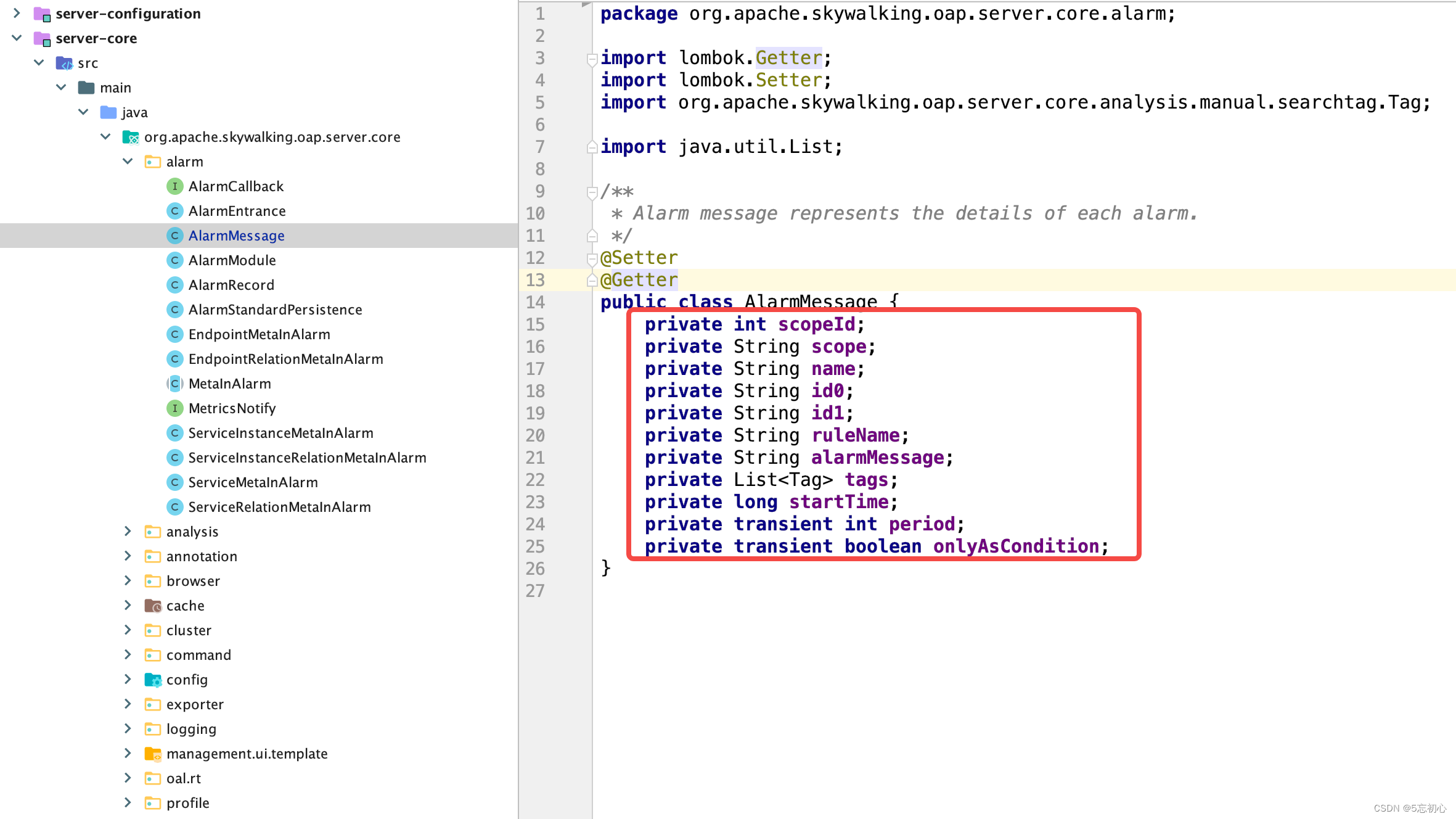Click the EndpointMetaInAlarm class icon
Viewport: 1456px width, 819px height.
pos(175,334)
